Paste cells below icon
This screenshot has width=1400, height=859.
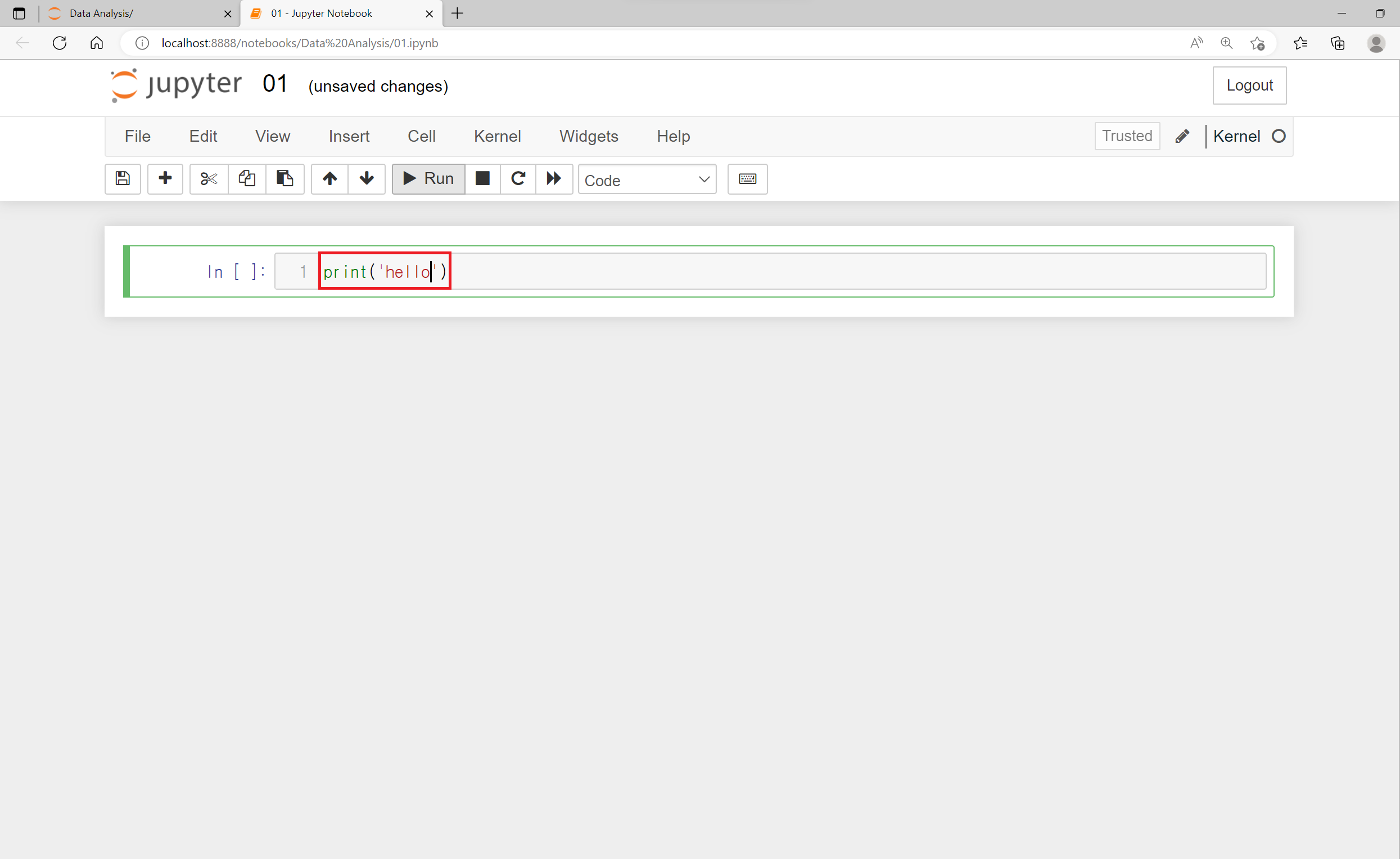284,178
